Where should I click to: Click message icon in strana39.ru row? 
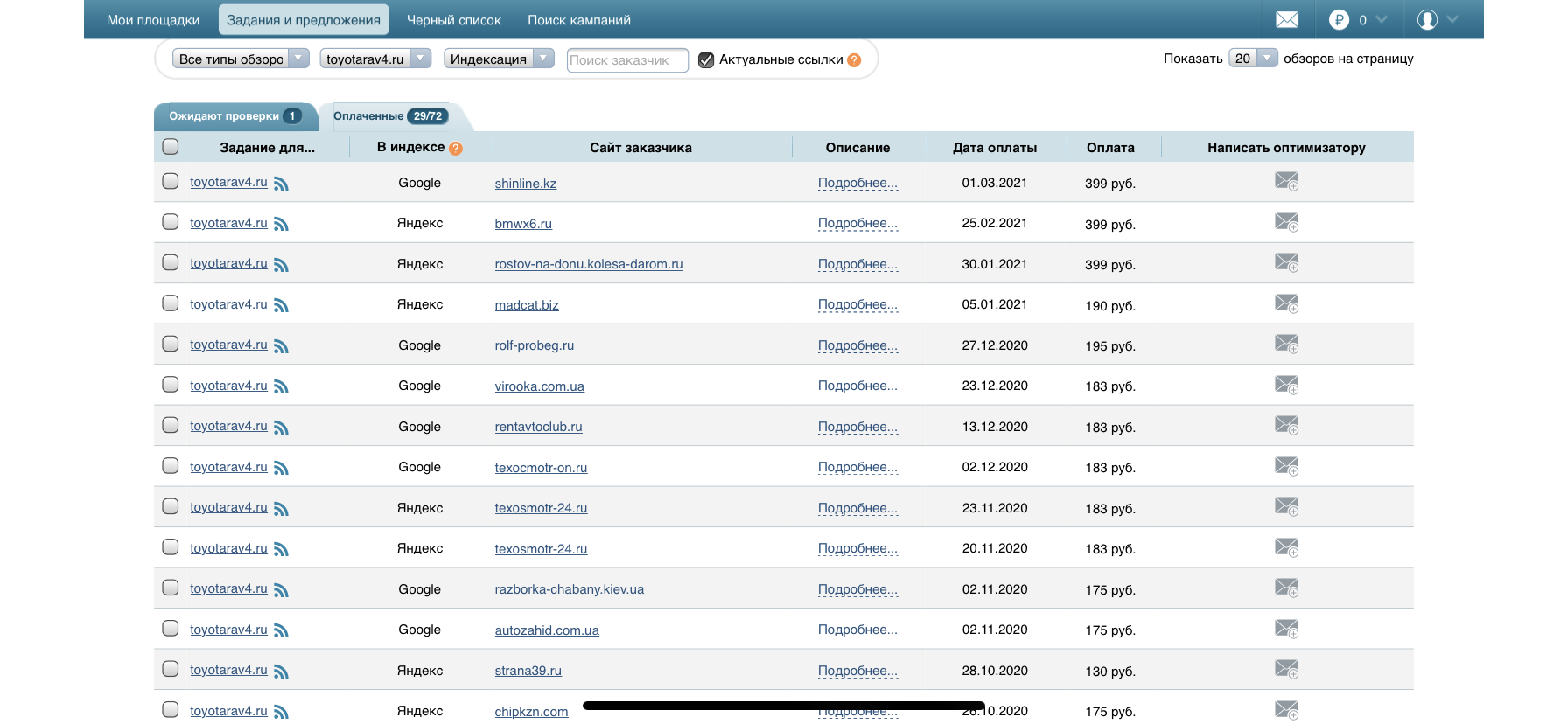1286,670
